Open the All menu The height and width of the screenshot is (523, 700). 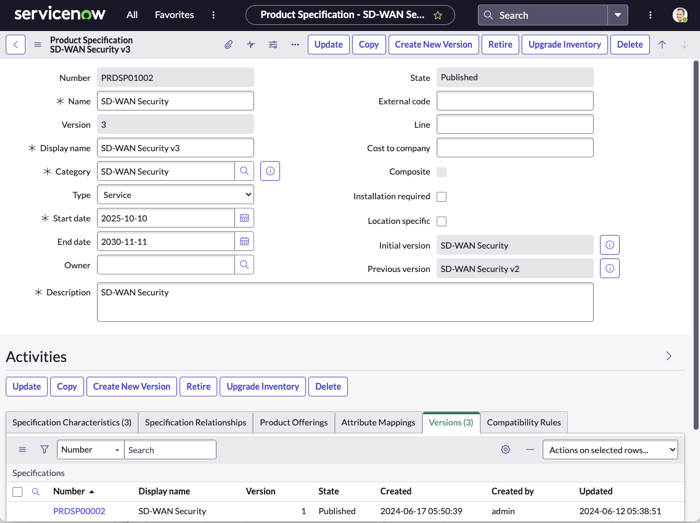coord(132,15)
